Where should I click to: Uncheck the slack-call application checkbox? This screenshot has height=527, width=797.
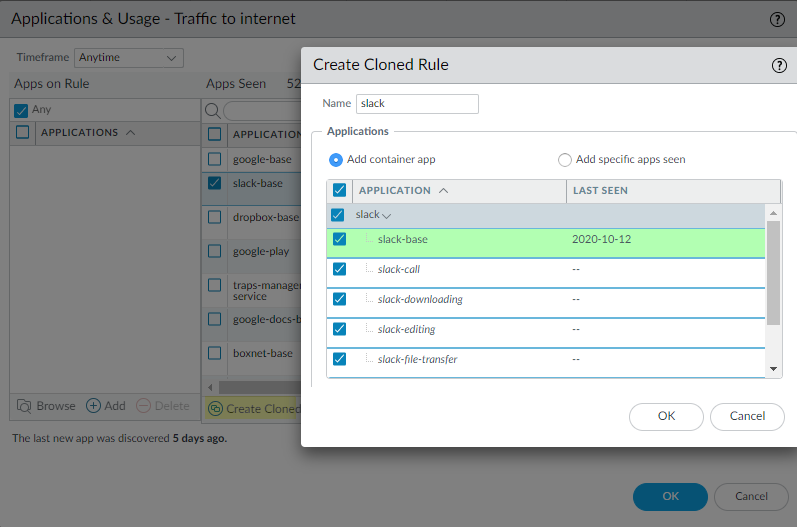coord(339,269)
